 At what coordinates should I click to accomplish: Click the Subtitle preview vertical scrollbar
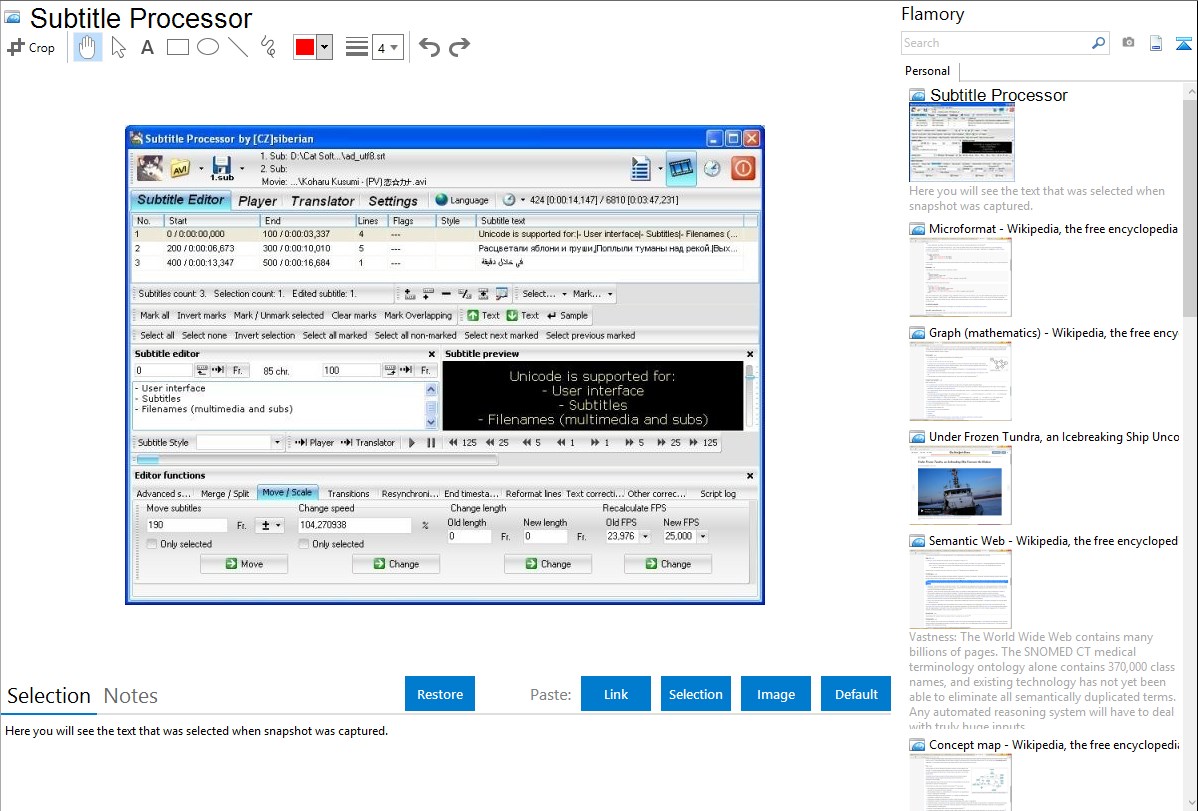(x=750, y=395)
